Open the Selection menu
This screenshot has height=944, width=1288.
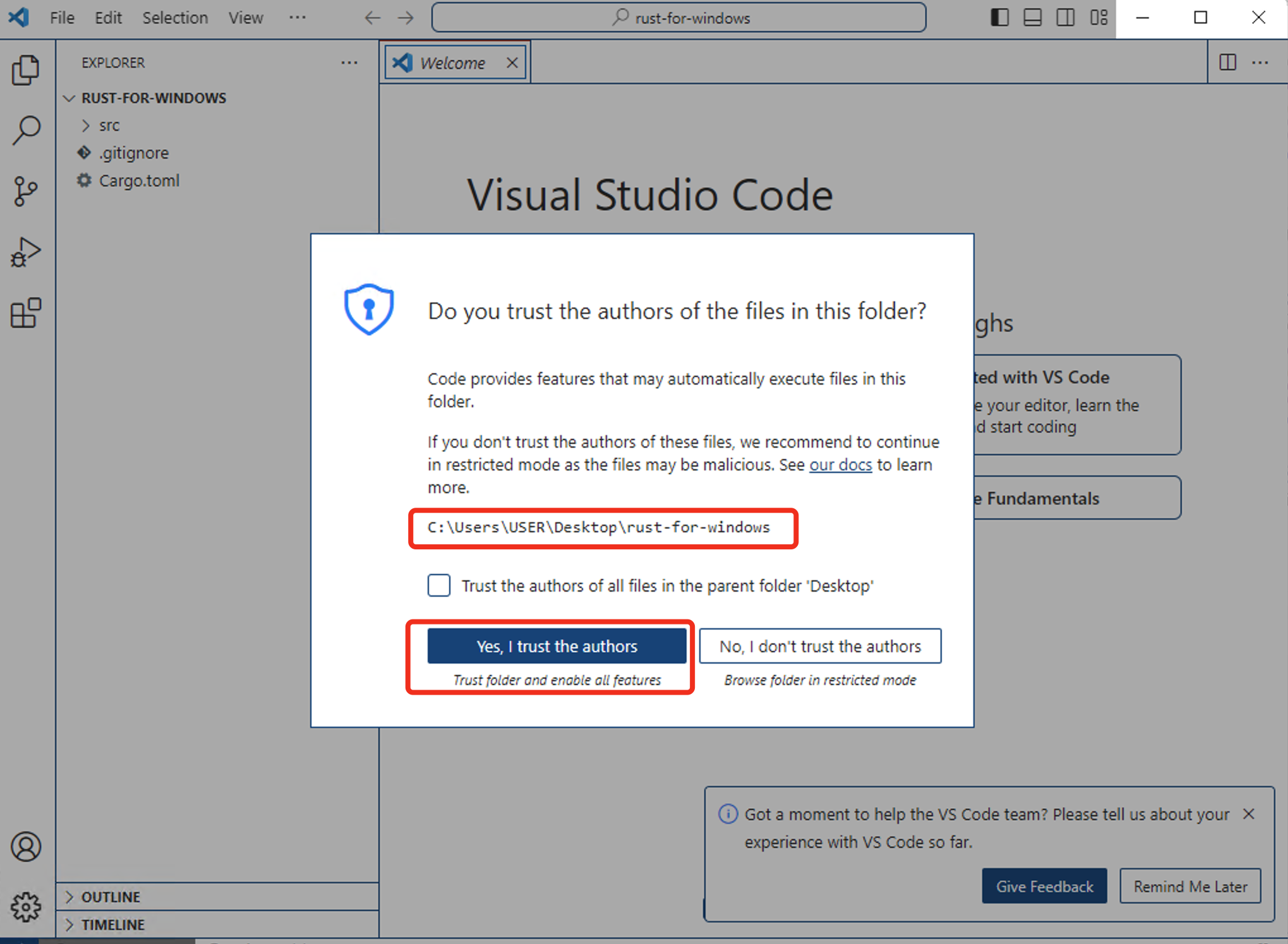175,18
